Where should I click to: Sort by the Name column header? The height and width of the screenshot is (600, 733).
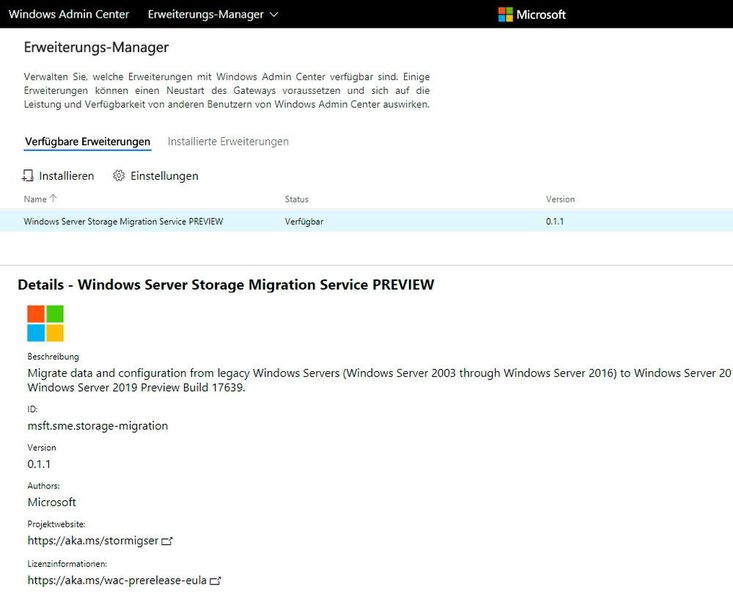coord(35,199)
